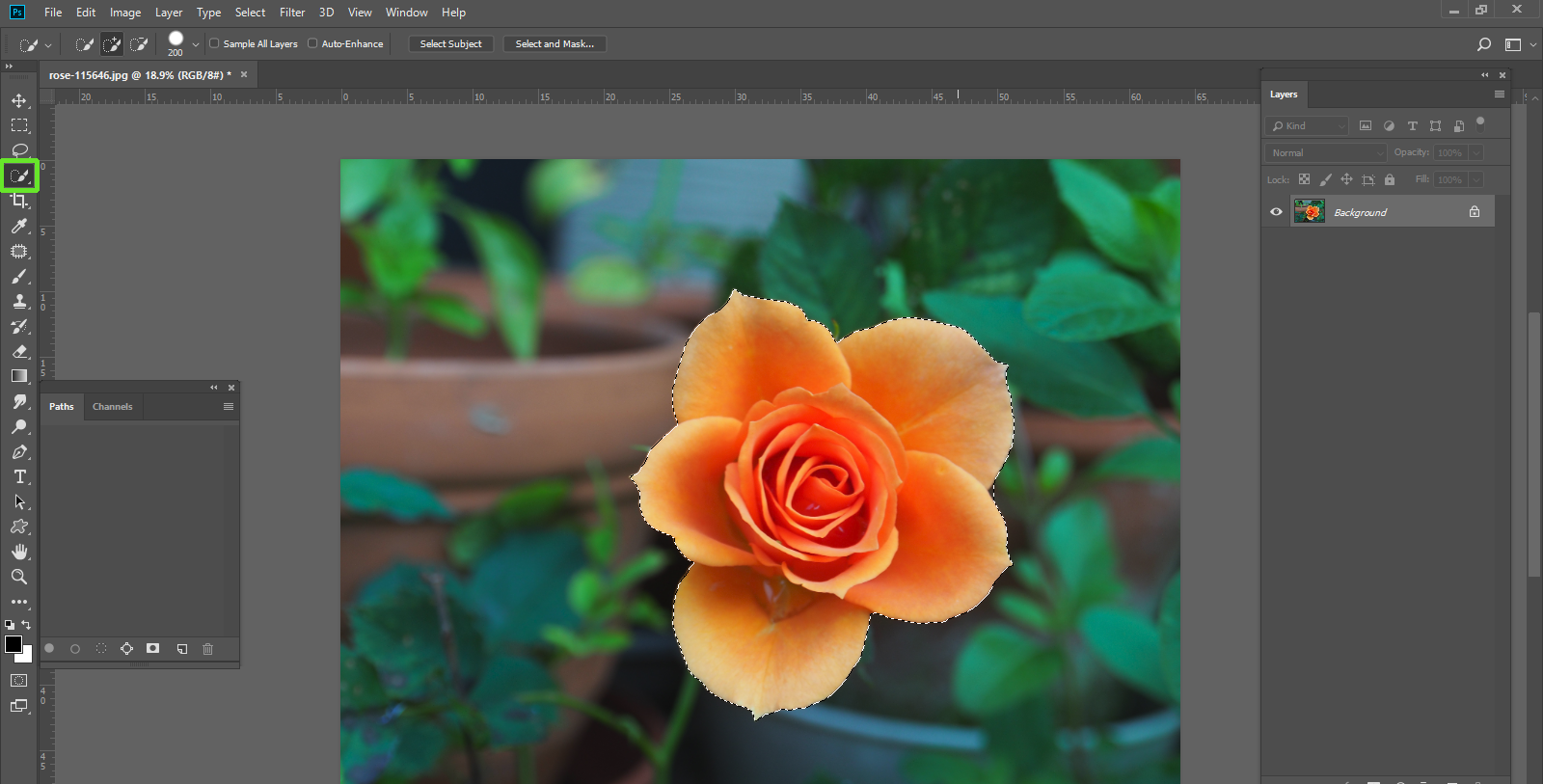The height and width of the screenshot is (784, 1543).
Task: Reset default foreground and background colors
Action: point(10,625)
